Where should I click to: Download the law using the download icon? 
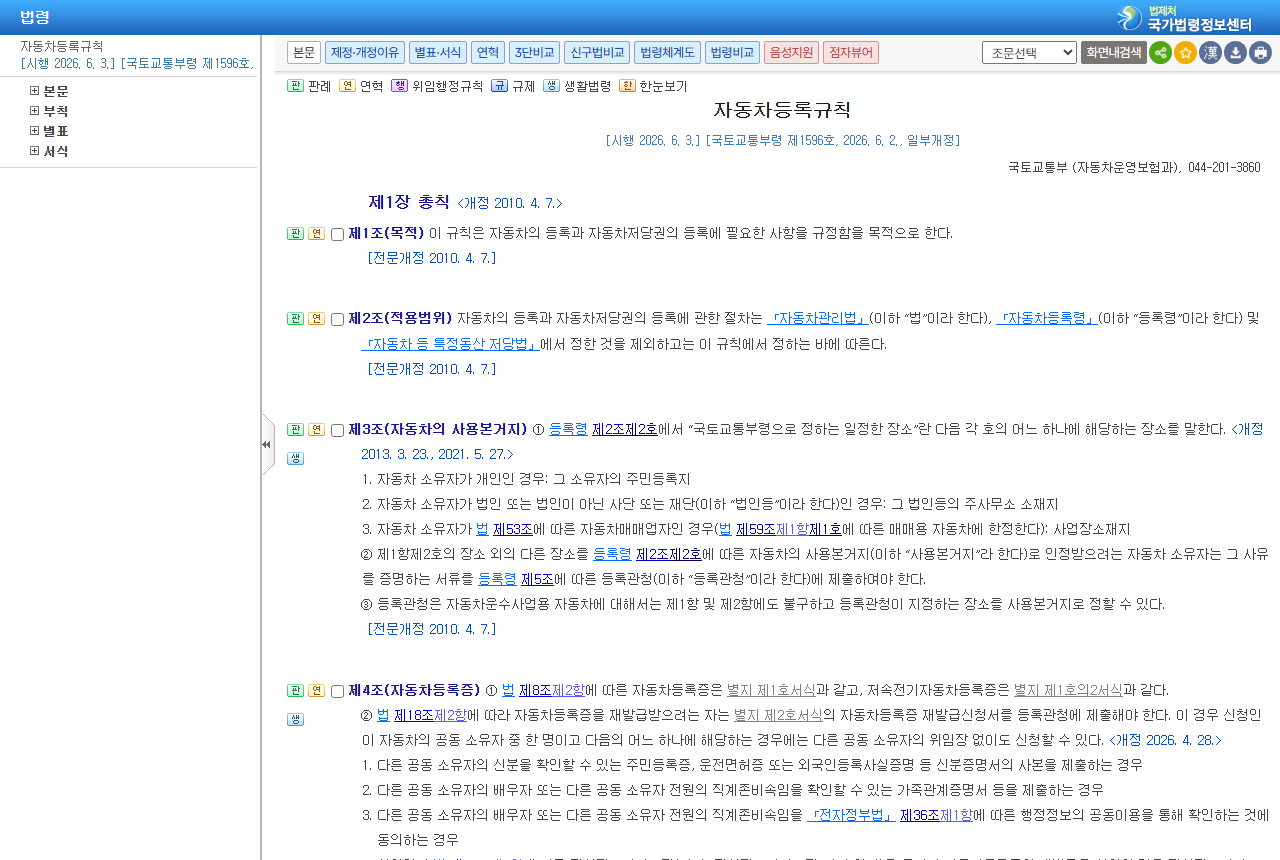click(1235, 52)
